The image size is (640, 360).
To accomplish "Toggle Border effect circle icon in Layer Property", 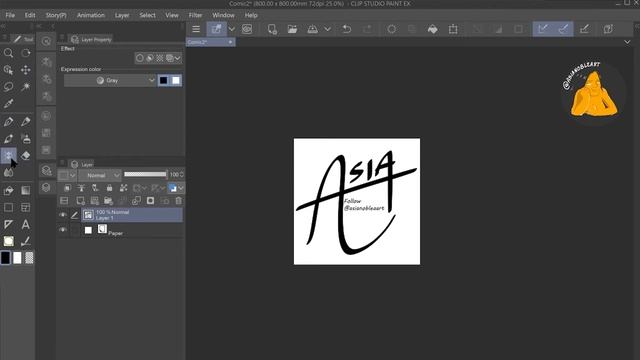I will tap(140, 58).
